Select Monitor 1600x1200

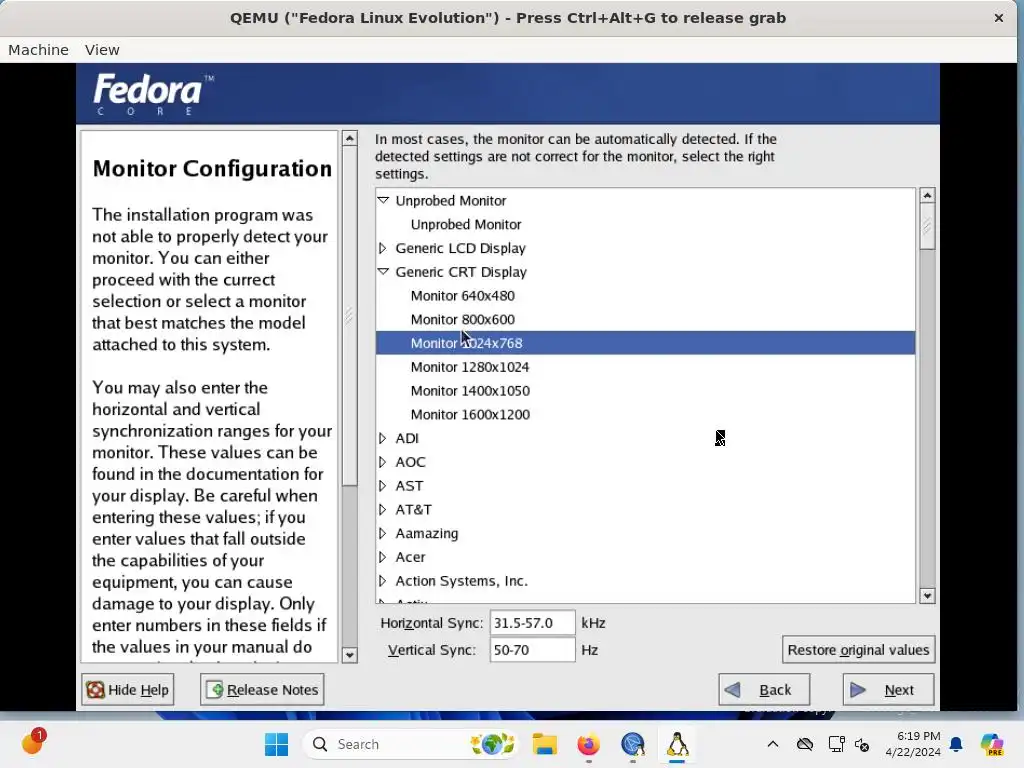(x=470, y=415)
